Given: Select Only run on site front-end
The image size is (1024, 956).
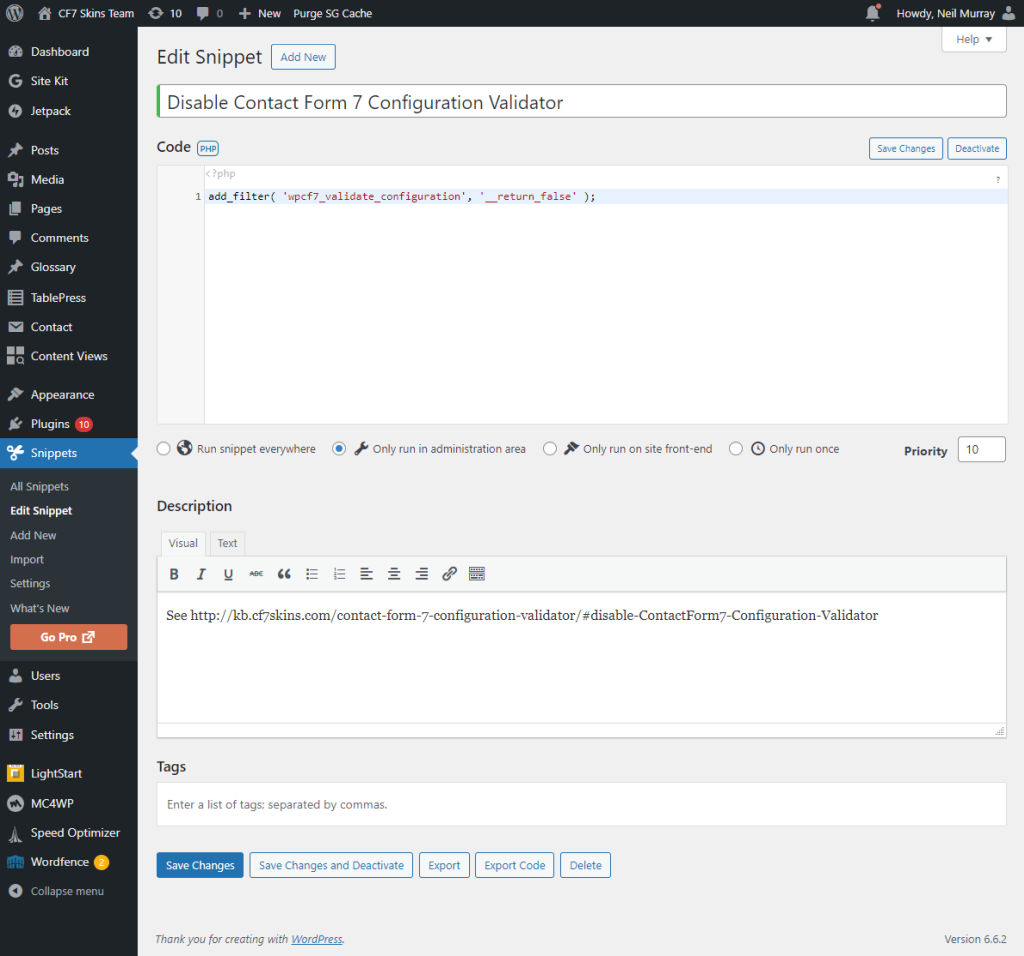Looking at the screenshot, I should 550,449.
